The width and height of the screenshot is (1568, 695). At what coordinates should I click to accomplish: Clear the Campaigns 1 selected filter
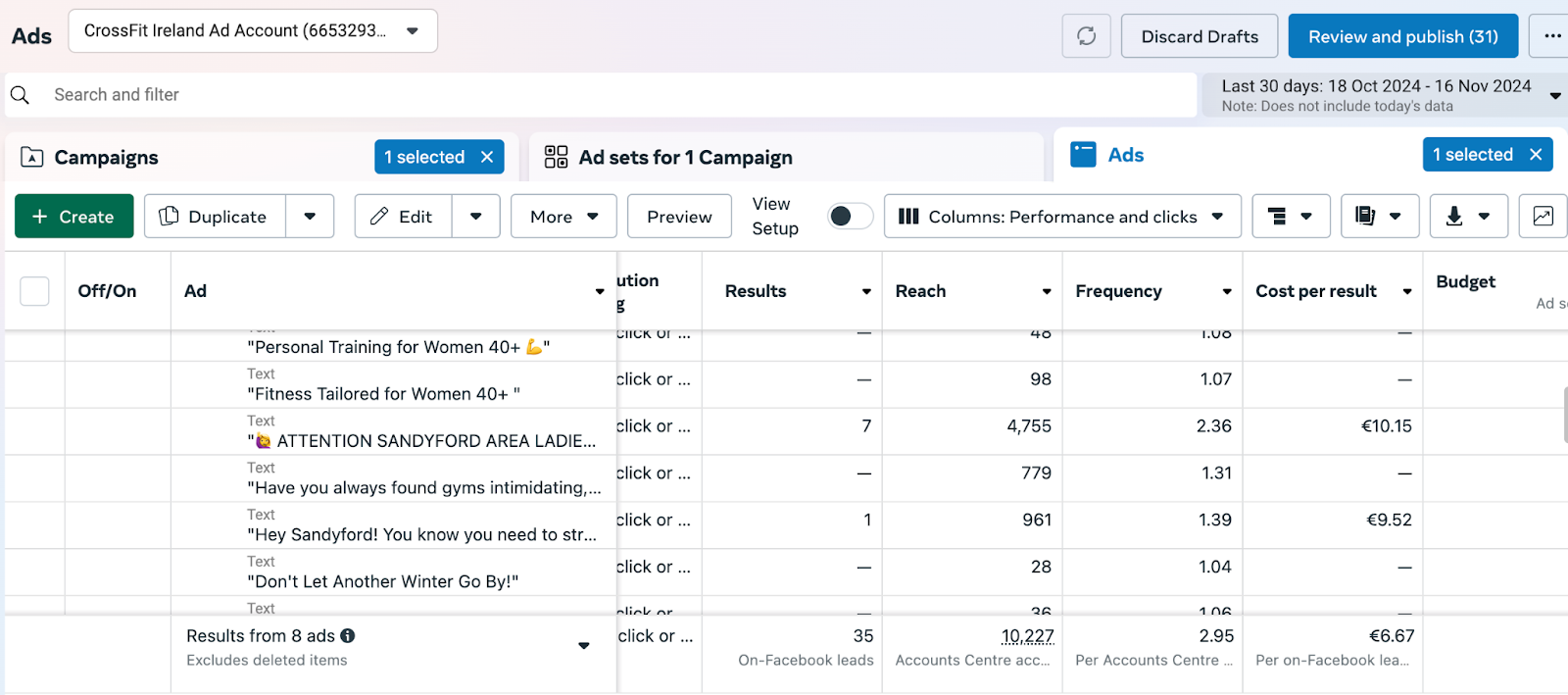tap(487, 157)
